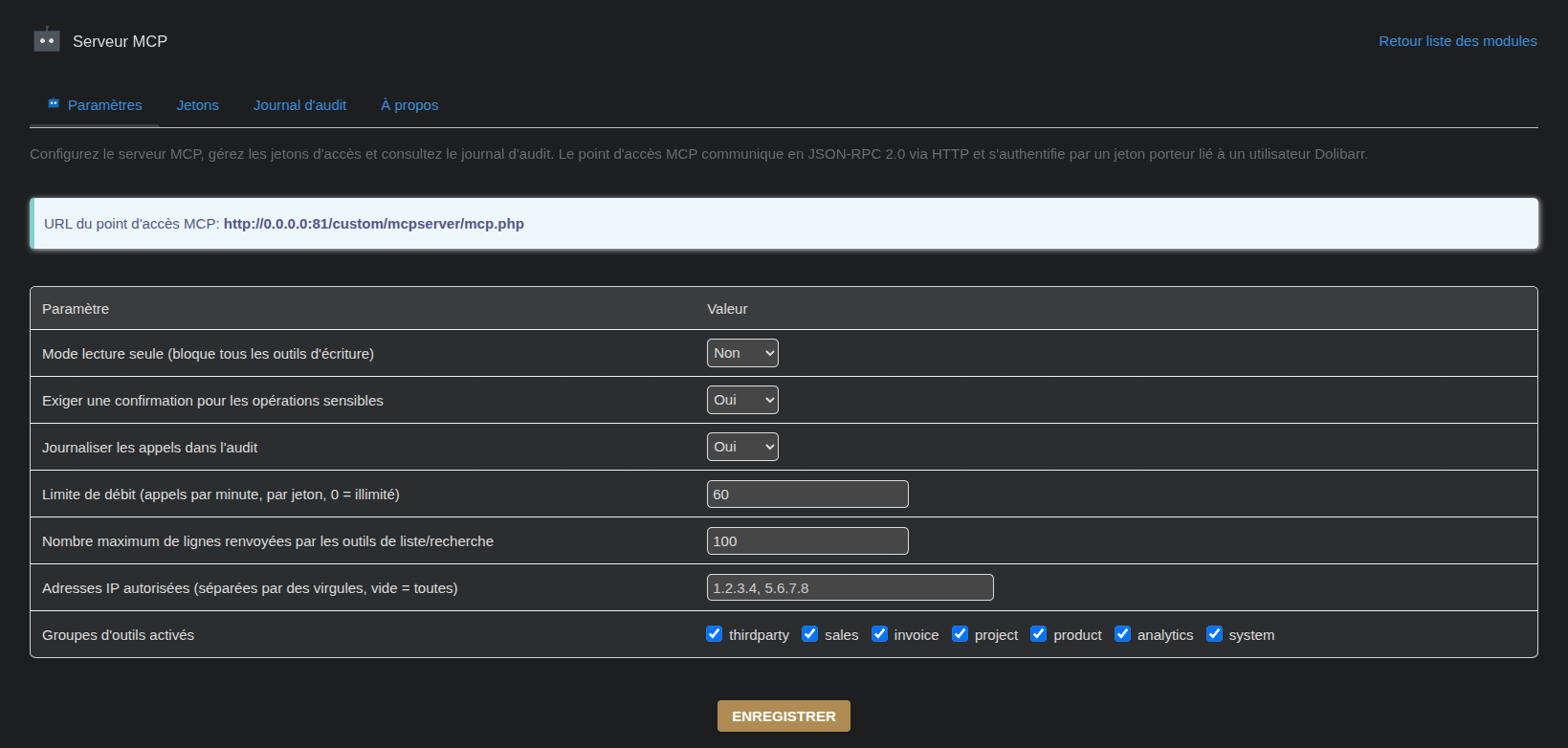Click the Journaliser les appels dans l'audit label
1568x748 pixels.
coord(149,448)
